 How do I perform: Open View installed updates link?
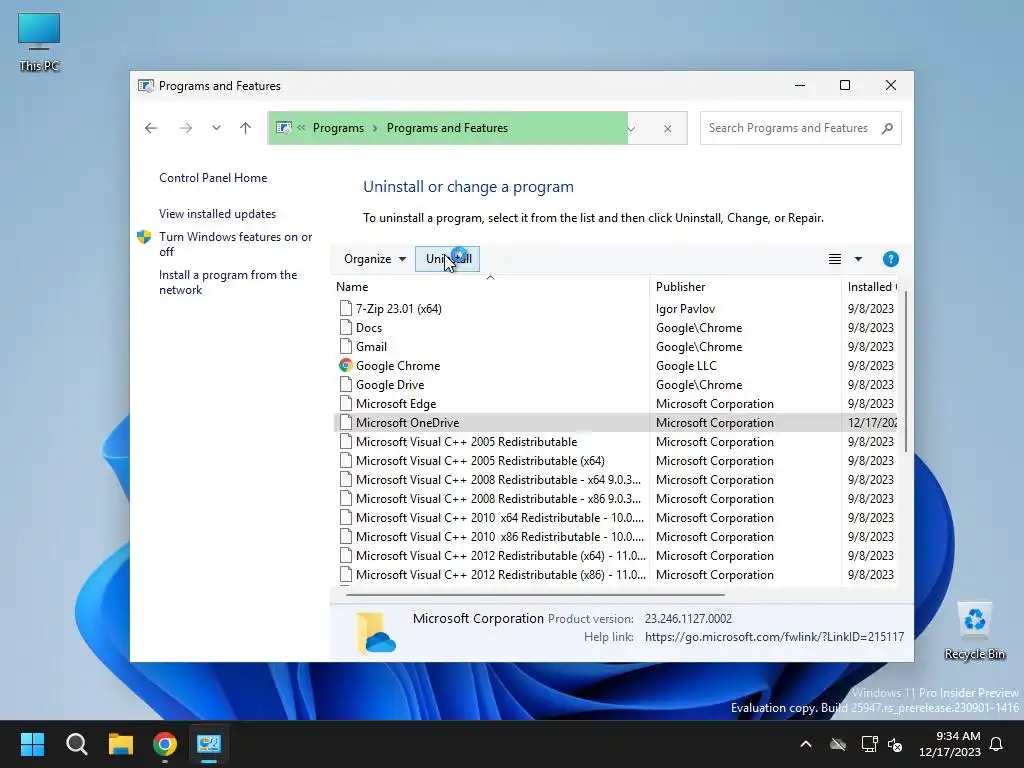click(x=217, y=214)
